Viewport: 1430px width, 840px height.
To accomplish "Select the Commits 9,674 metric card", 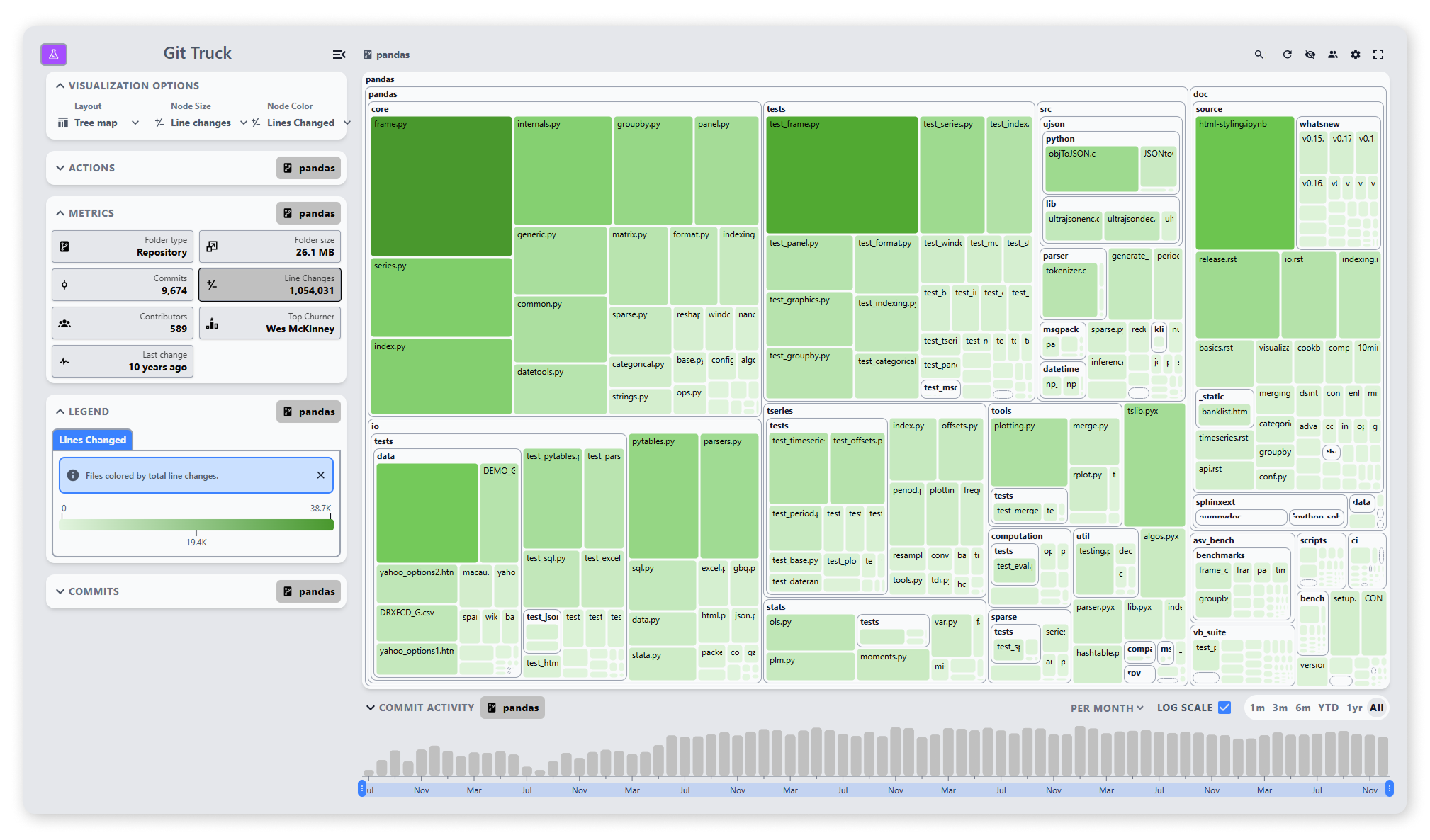I will pos(123,285).
